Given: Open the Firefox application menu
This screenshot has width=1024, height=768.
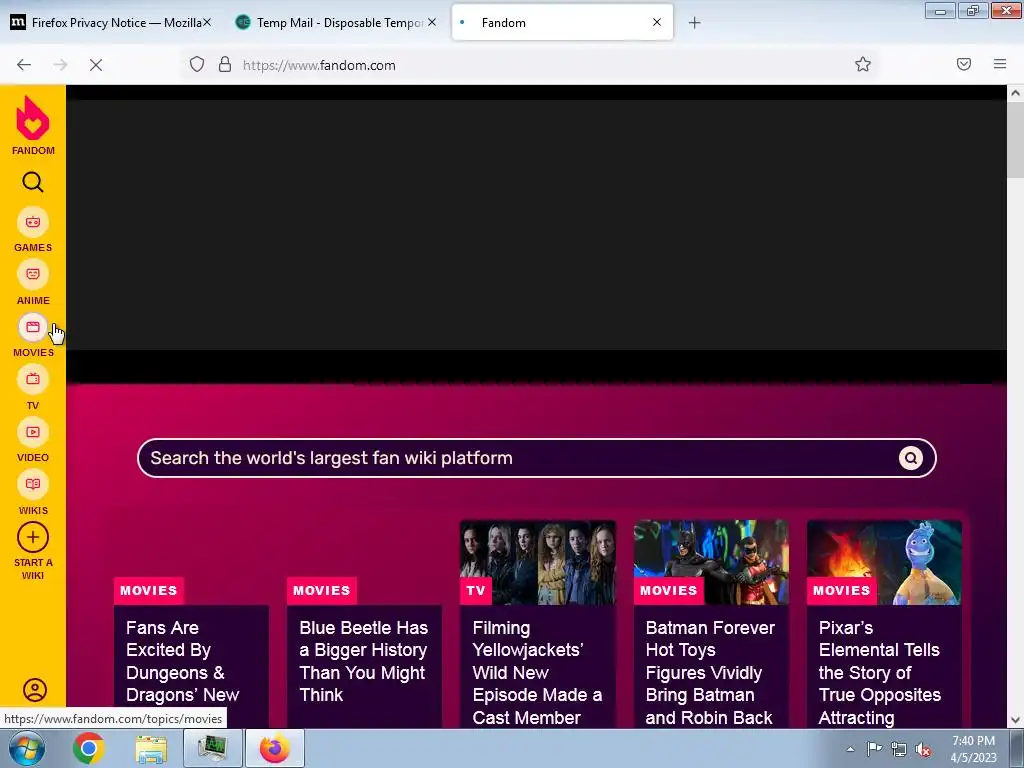Looking at the screenshot, I should 1000,64.
